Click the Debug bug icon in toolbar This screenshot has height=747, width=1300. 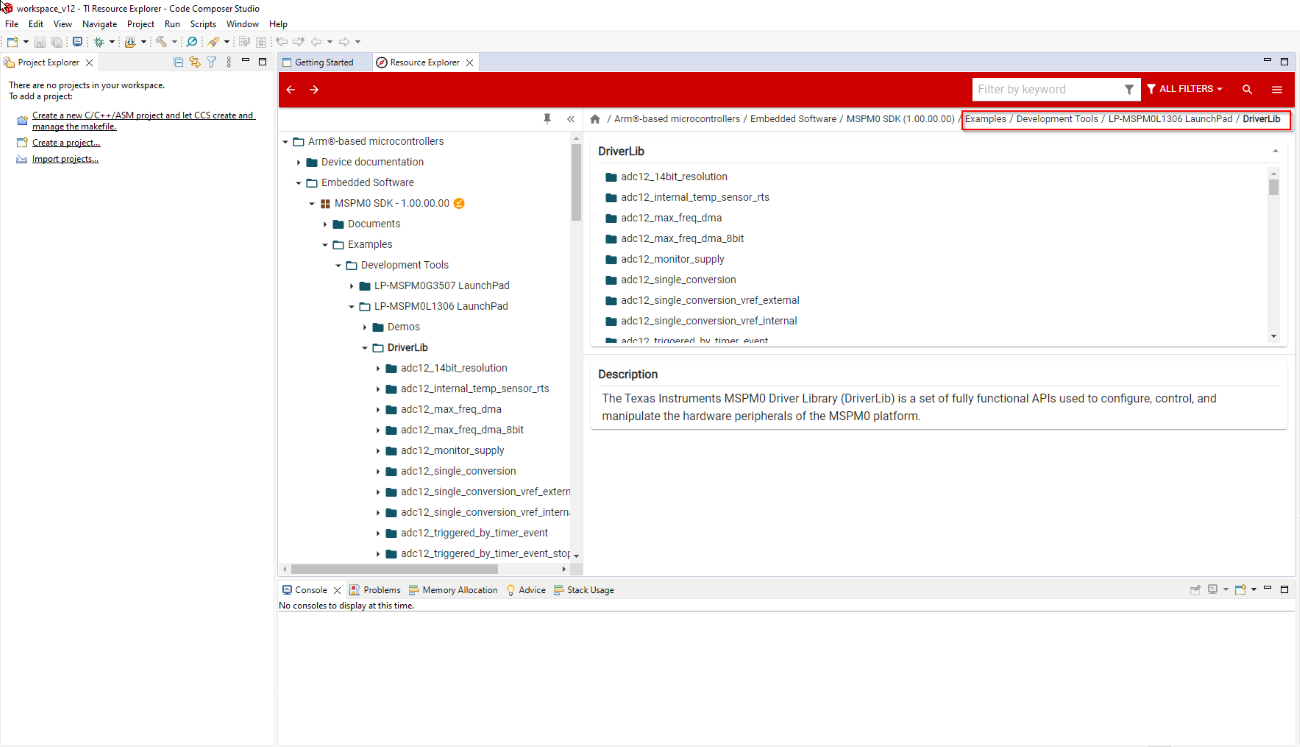pos(98,42)
